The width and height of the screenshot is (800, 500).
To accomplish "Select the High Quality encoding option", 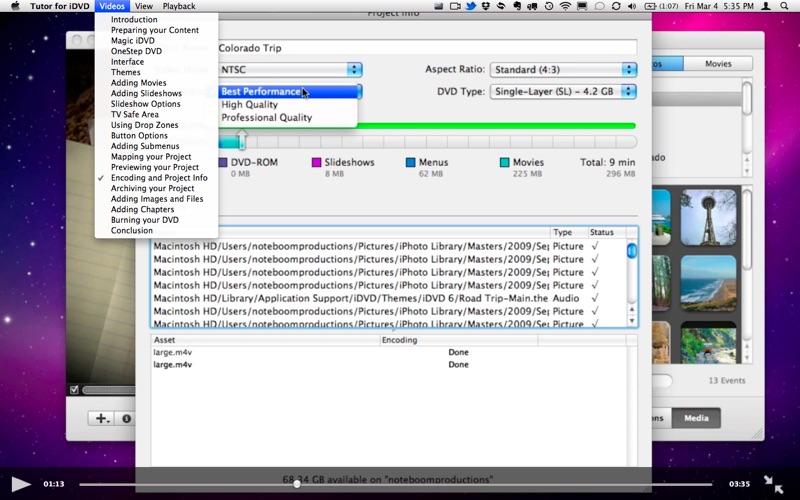I will click(x=250, y=105).
